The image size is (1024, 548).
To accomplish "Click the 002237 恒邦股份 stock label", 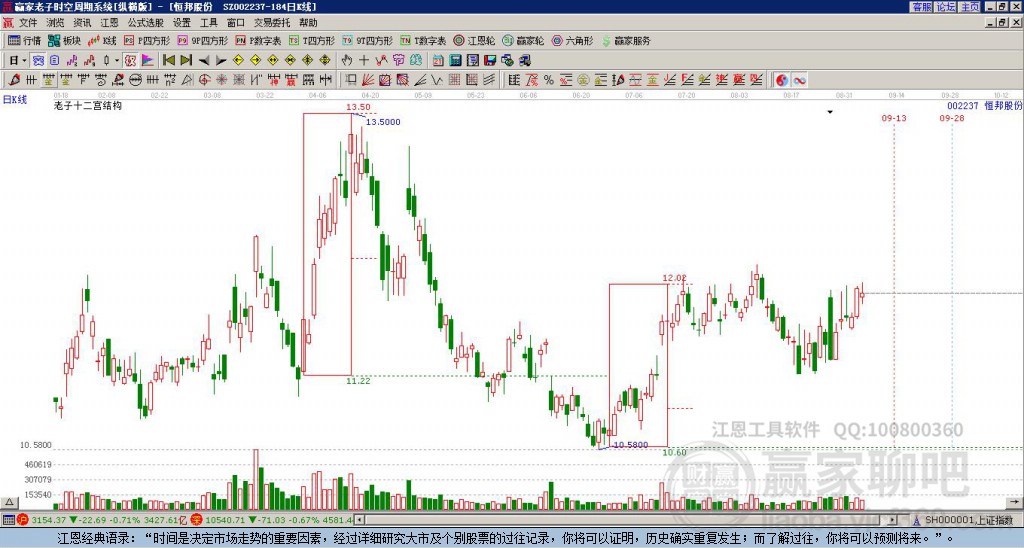I will [984, 105].
